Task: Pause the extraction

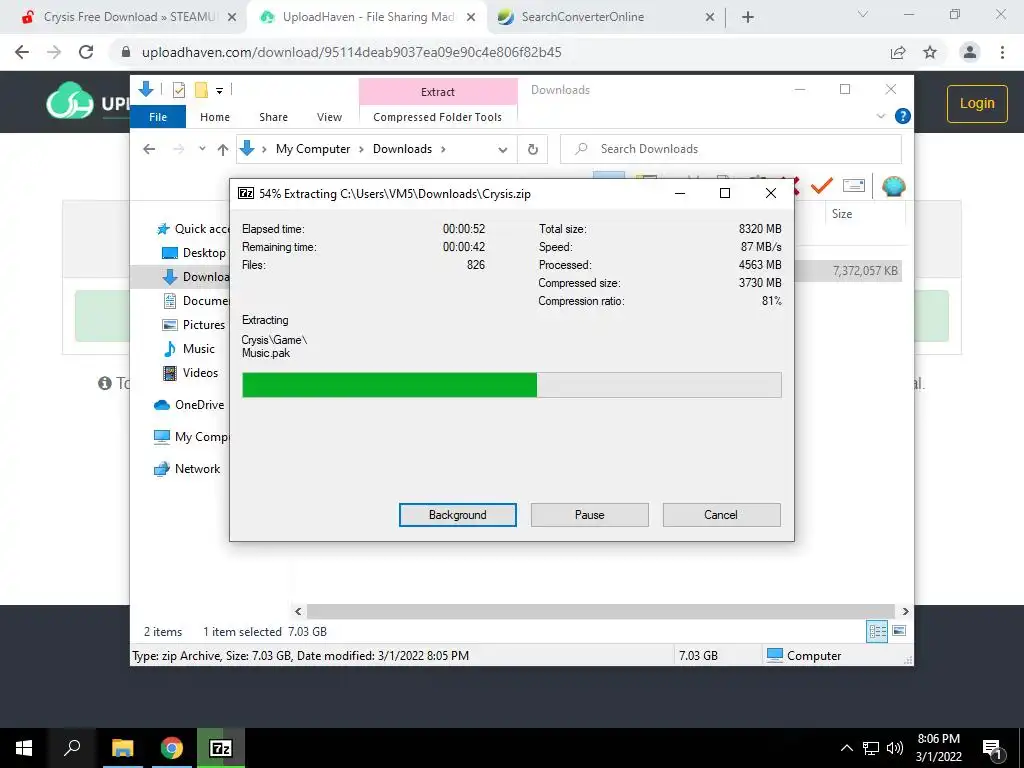Action: 590,515
